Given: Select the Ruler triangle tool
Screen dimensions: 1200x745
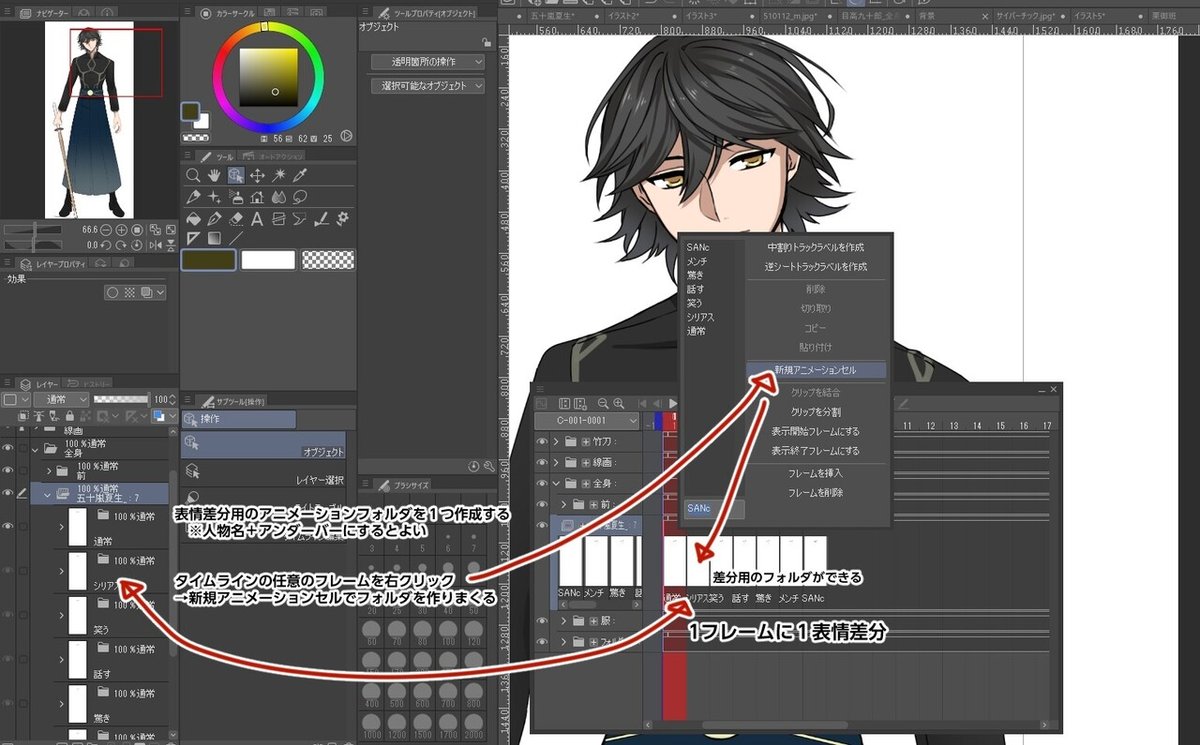Looking at the screenshot, I should pyautogui.click(x=193, y=238).
